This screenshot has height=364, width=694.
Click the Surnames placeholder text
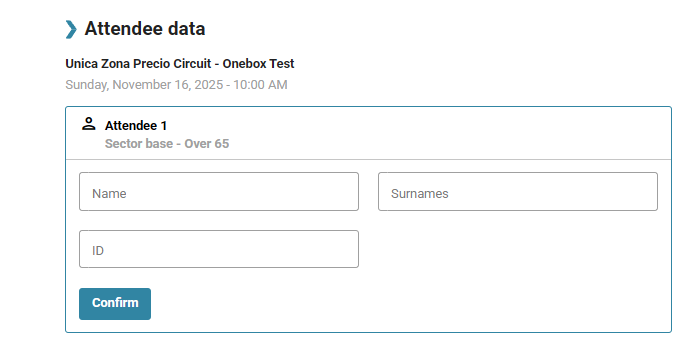coord(420,194)
